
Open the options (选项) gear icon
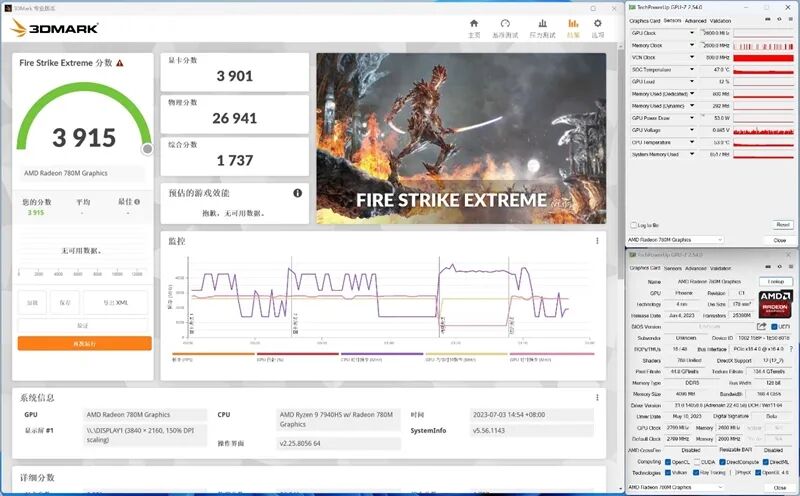click(x=597, y=23)
